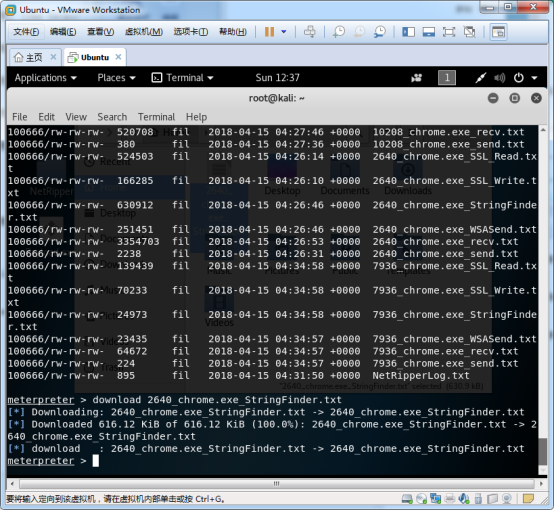Click the printer status icon
The height and width of the screenshot is (510, 554).
click(x=450, y=499)
